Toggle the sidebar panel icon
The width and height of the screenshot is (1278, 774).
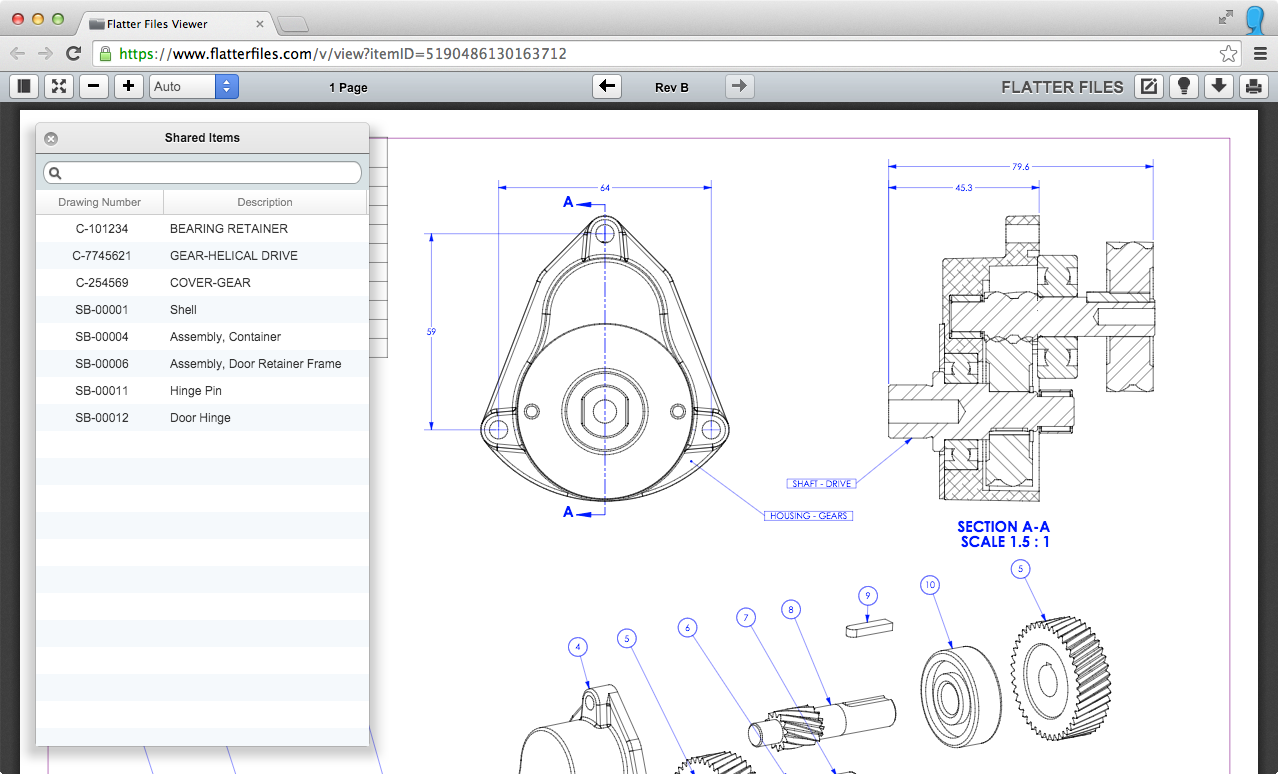pyautogui.click(x=24, y=87)
